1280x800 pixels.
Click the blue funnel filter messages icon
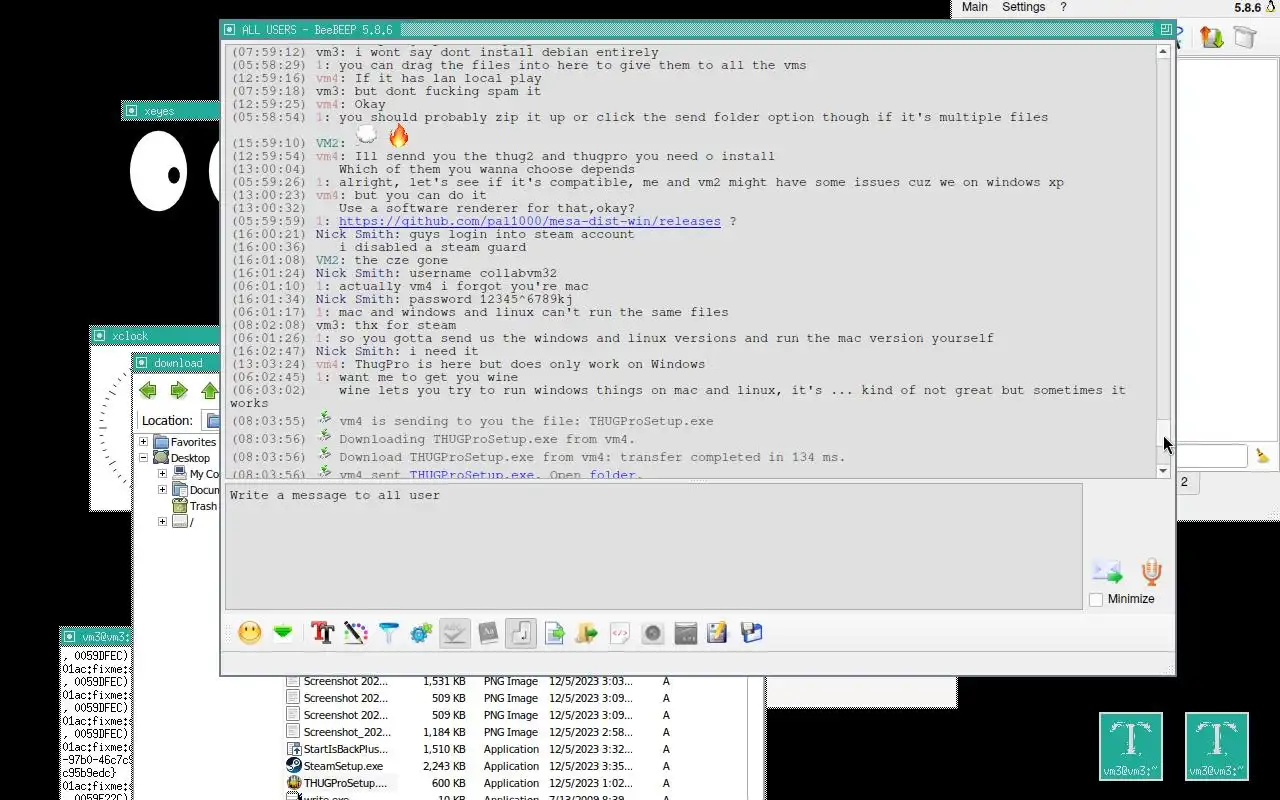click(x=388, y=632)
